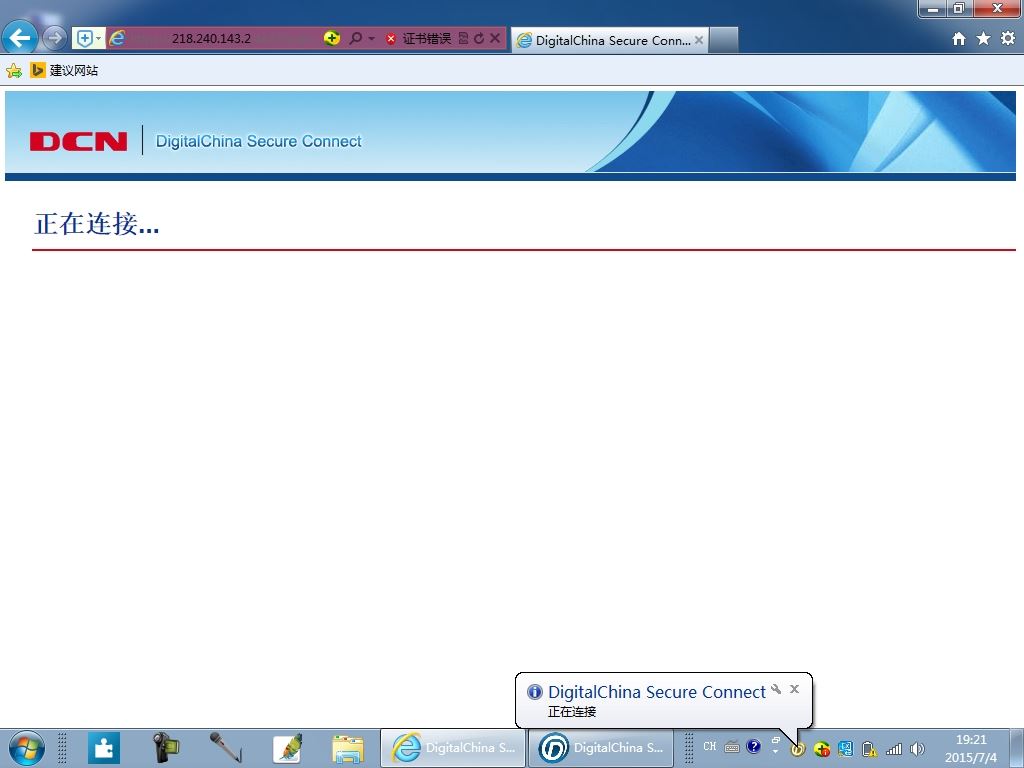Click the browser forward arrow

(54, 39)
